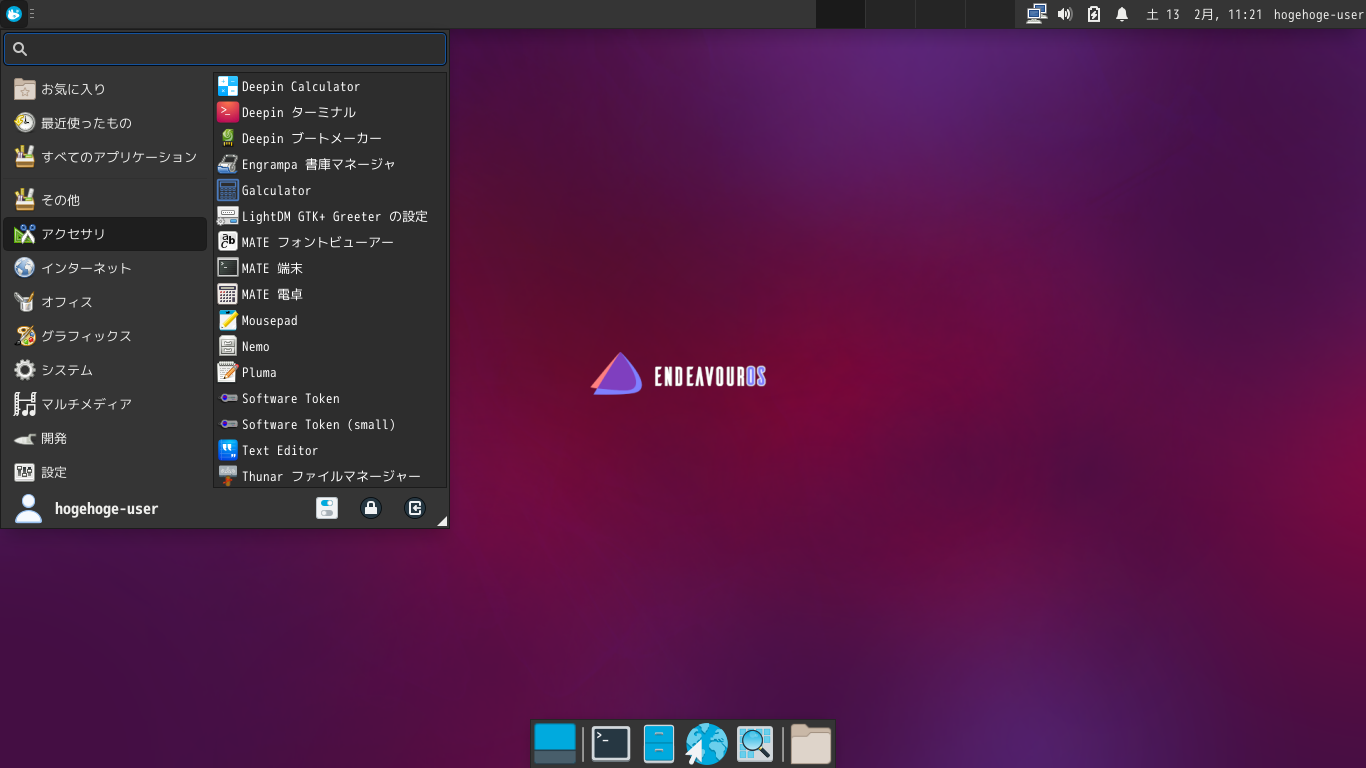Open 設定 category
Viewport: 1366px width, 768px height.
(105, 472)
